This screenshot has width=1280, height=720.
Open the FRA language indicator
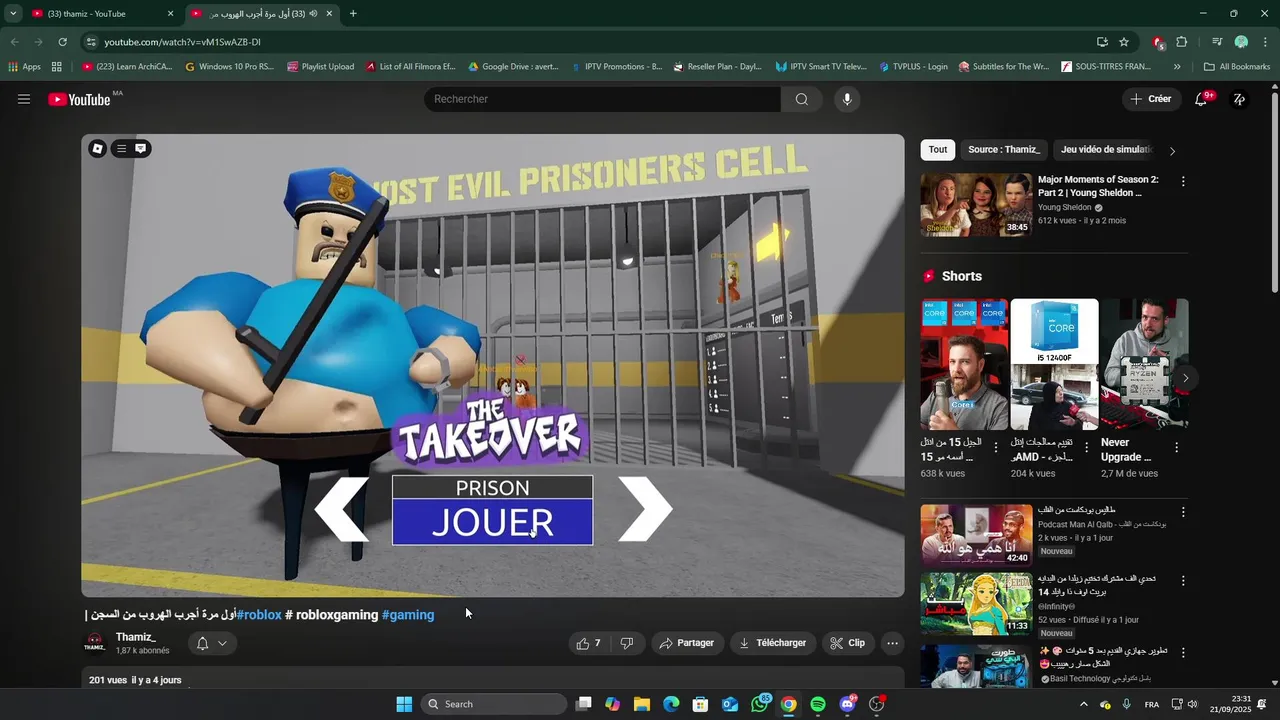1152,704
